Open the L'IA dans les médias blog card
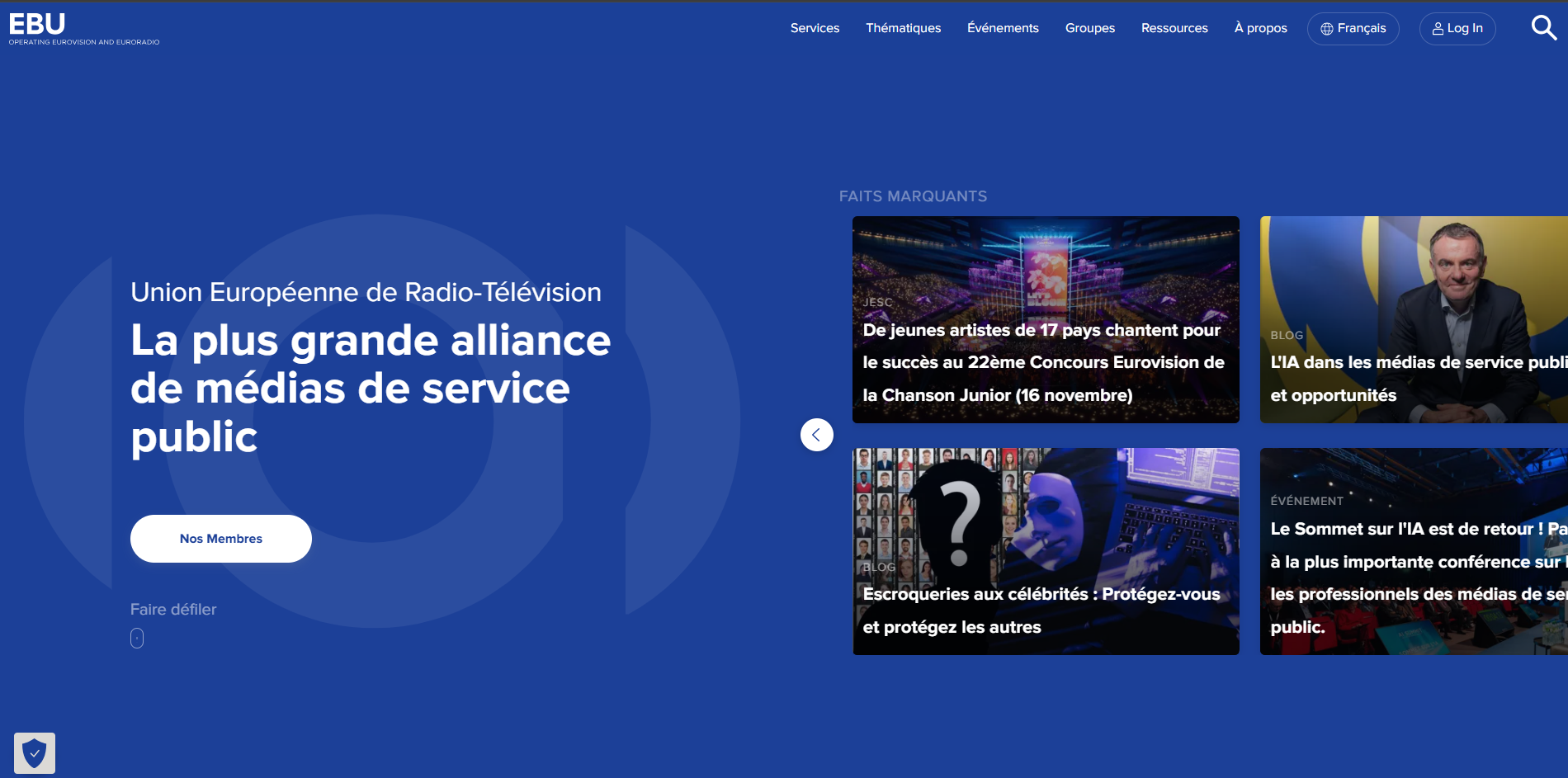 (x=1414, y=320)
